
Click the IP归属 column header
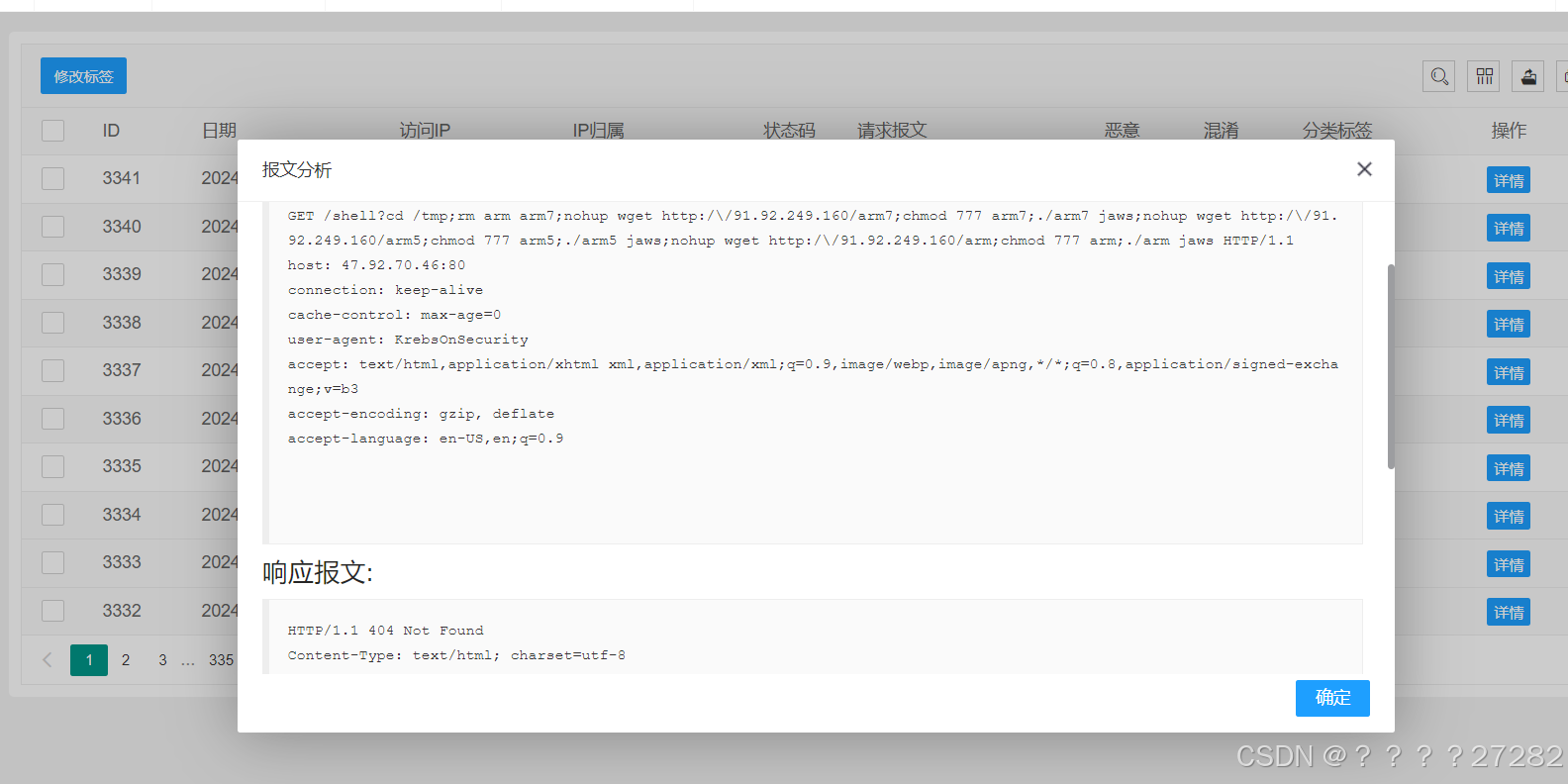(x=598, y=131)
